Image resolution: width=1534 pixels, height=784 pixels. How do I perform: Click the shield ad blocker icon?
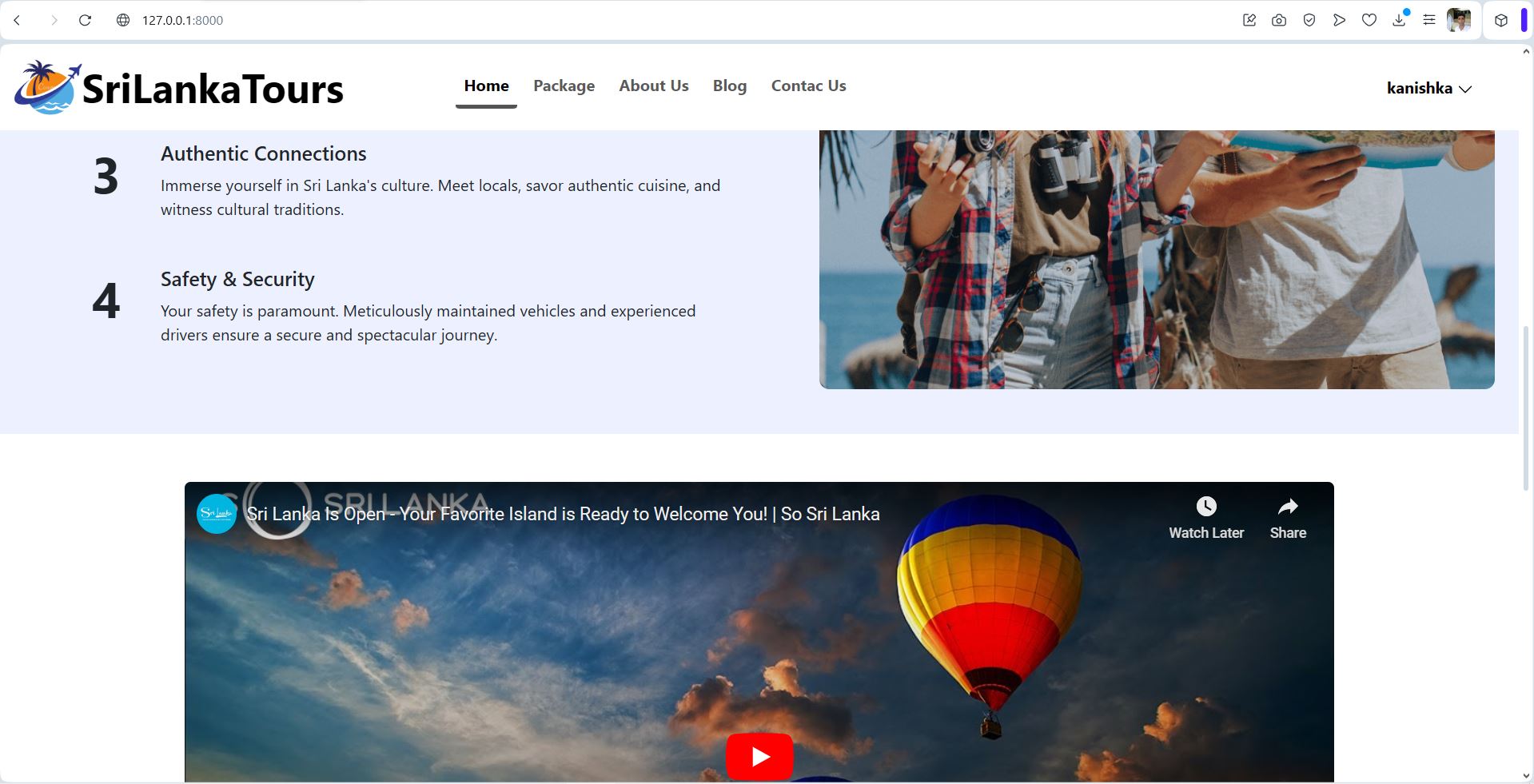[x=1309, y=20]
